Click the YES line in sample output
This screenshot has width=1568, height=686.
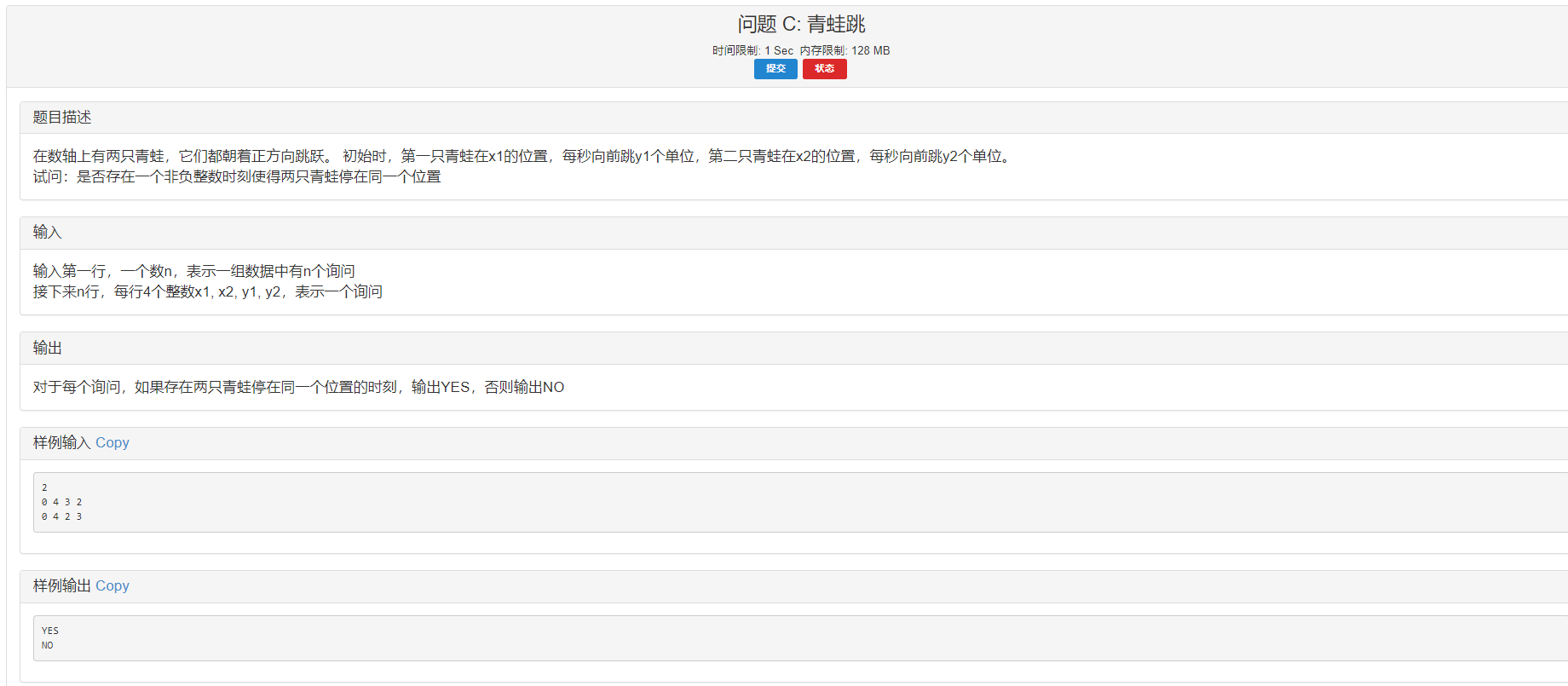tap(50, 631)
